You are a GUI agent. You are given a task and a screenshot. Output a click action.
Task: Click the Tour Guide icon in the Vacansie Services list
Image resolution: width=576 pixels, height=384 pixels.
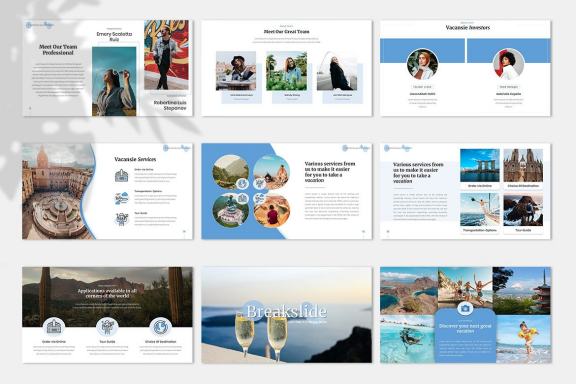point(122,219)
